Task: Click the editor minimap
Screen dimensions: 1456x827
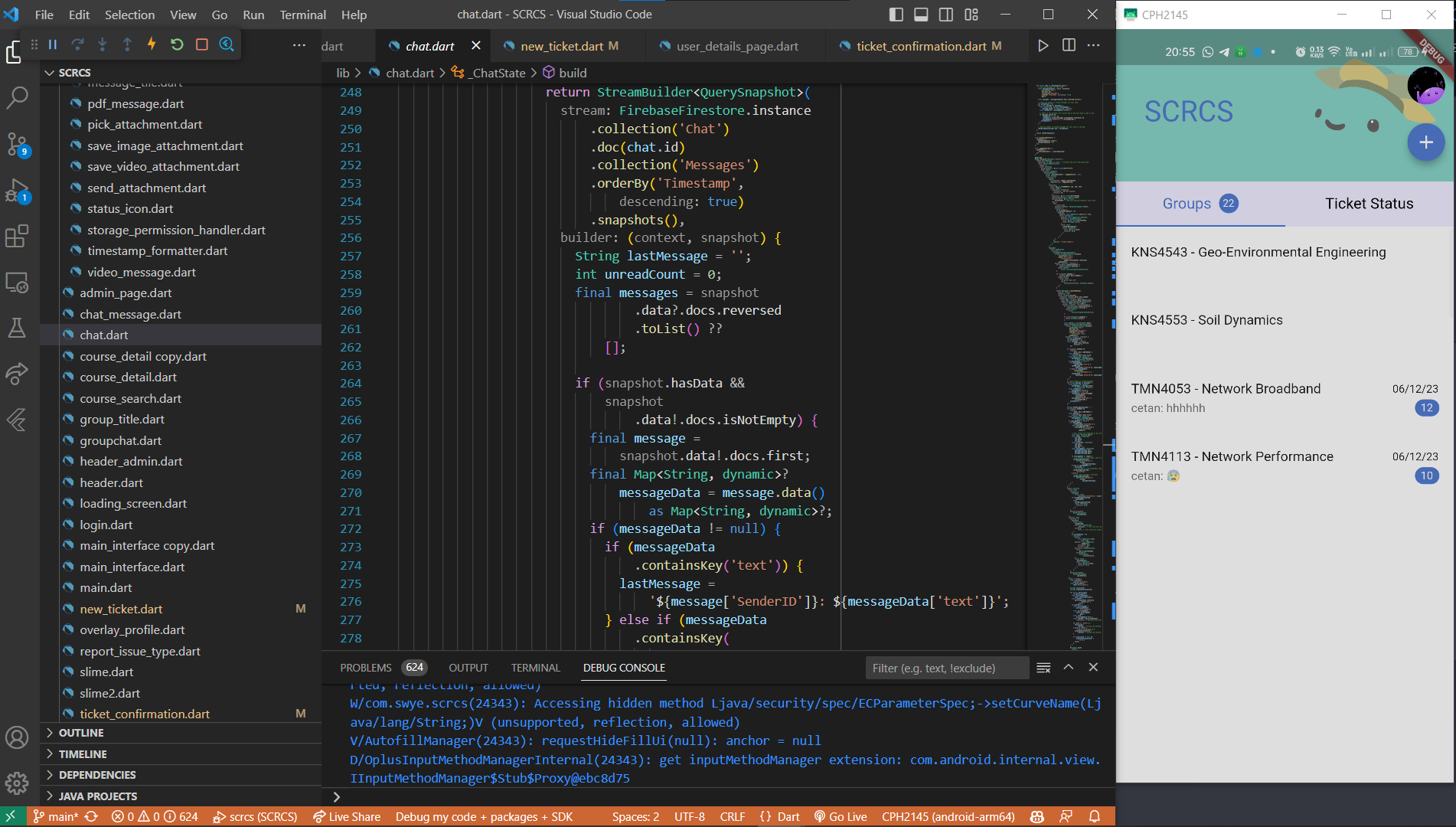Action: pyautogui.click(x=1068, y=306)
